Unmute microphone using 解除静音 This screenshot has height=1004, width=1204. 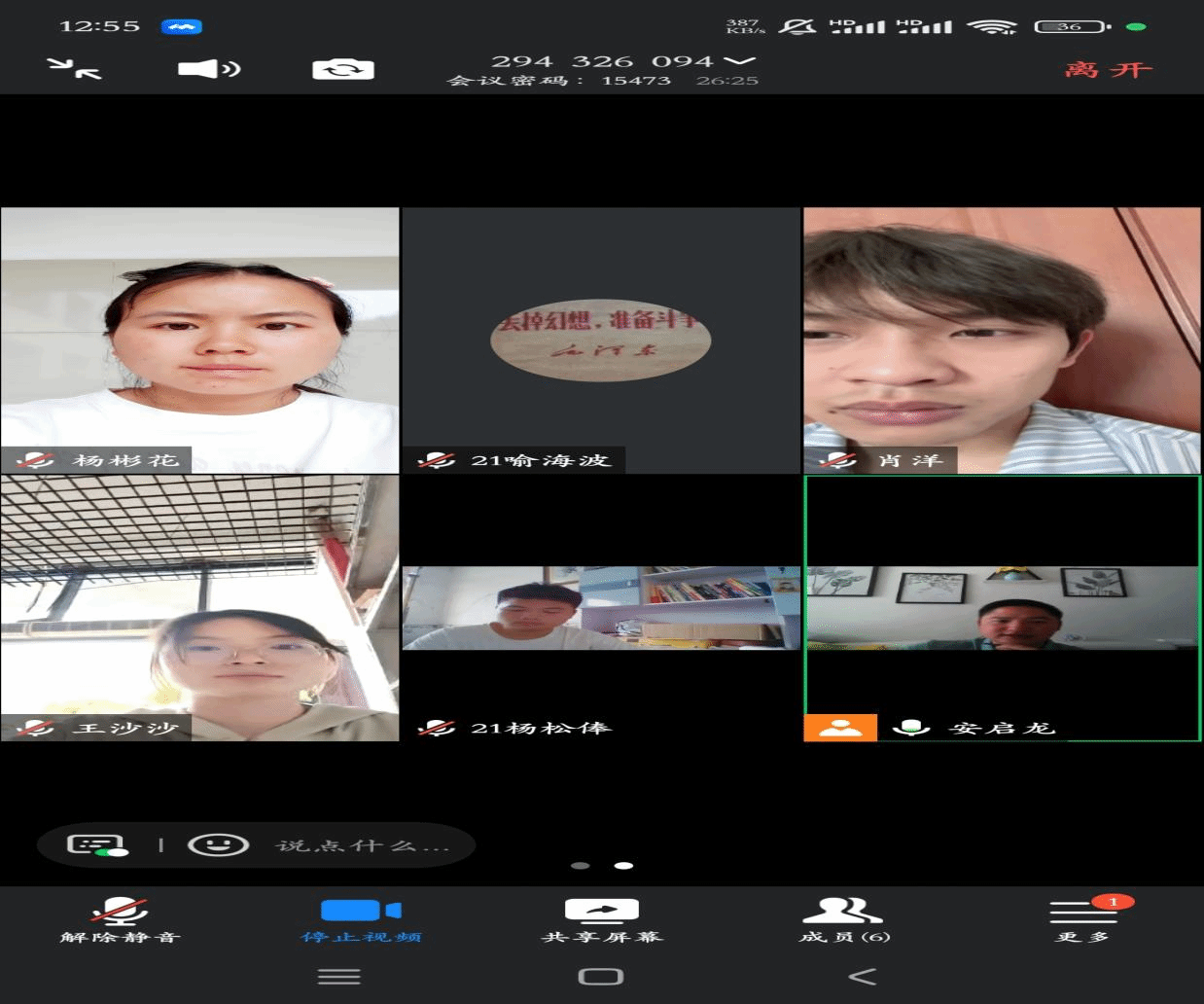(x=120, y=920)
